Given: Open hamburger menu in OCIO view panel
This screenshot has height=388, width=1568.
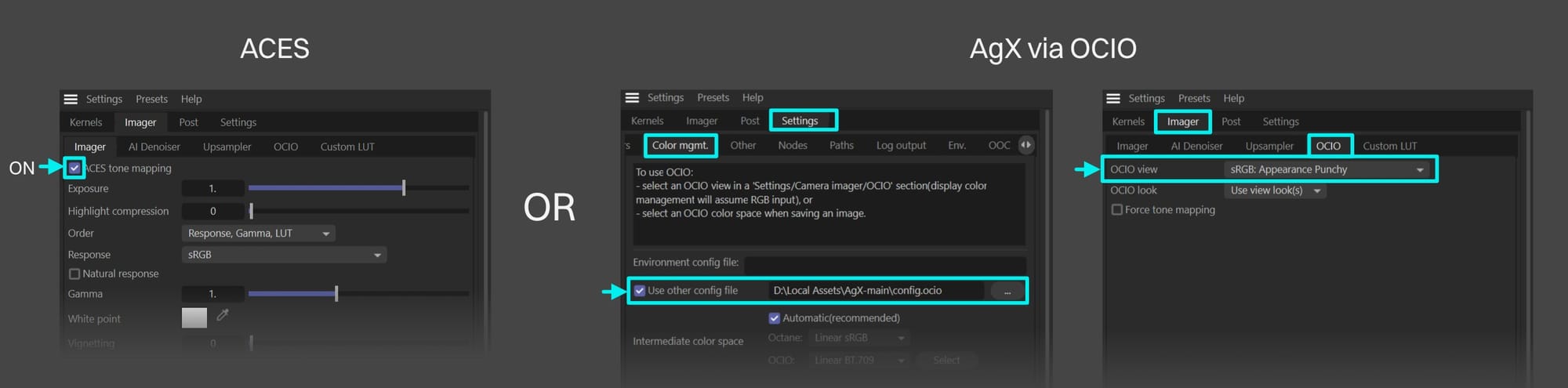Looking at the screenshot, I should (1113, 99).
